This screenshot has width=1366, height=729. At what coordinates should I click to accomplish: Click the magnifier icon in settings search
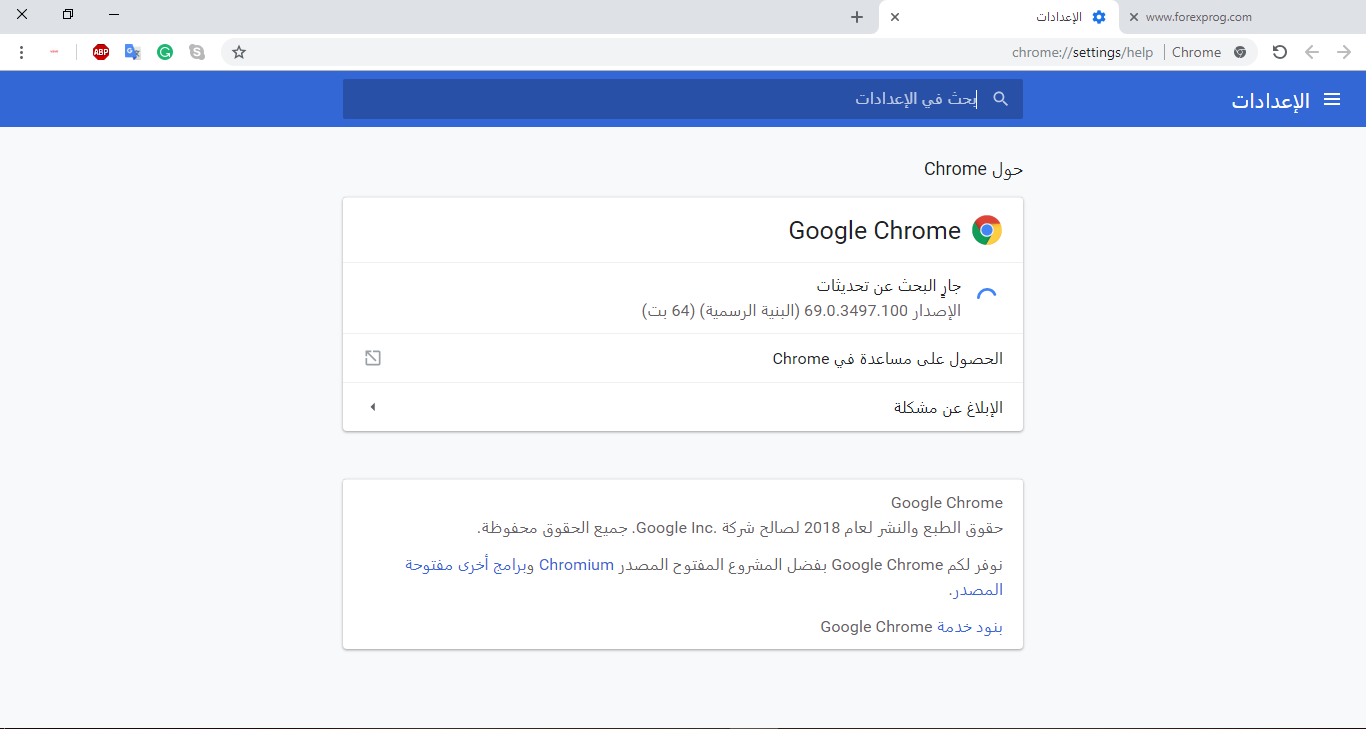pos(1000,99)
